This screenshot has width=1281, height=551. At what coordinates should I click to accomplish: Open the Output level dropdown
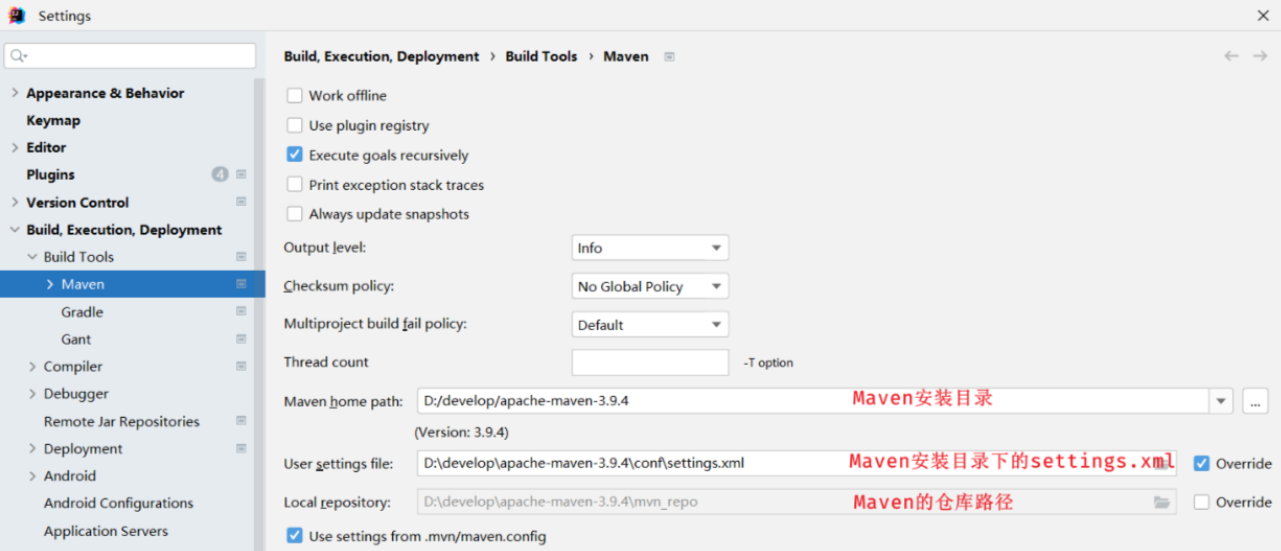tap(650, 248)
